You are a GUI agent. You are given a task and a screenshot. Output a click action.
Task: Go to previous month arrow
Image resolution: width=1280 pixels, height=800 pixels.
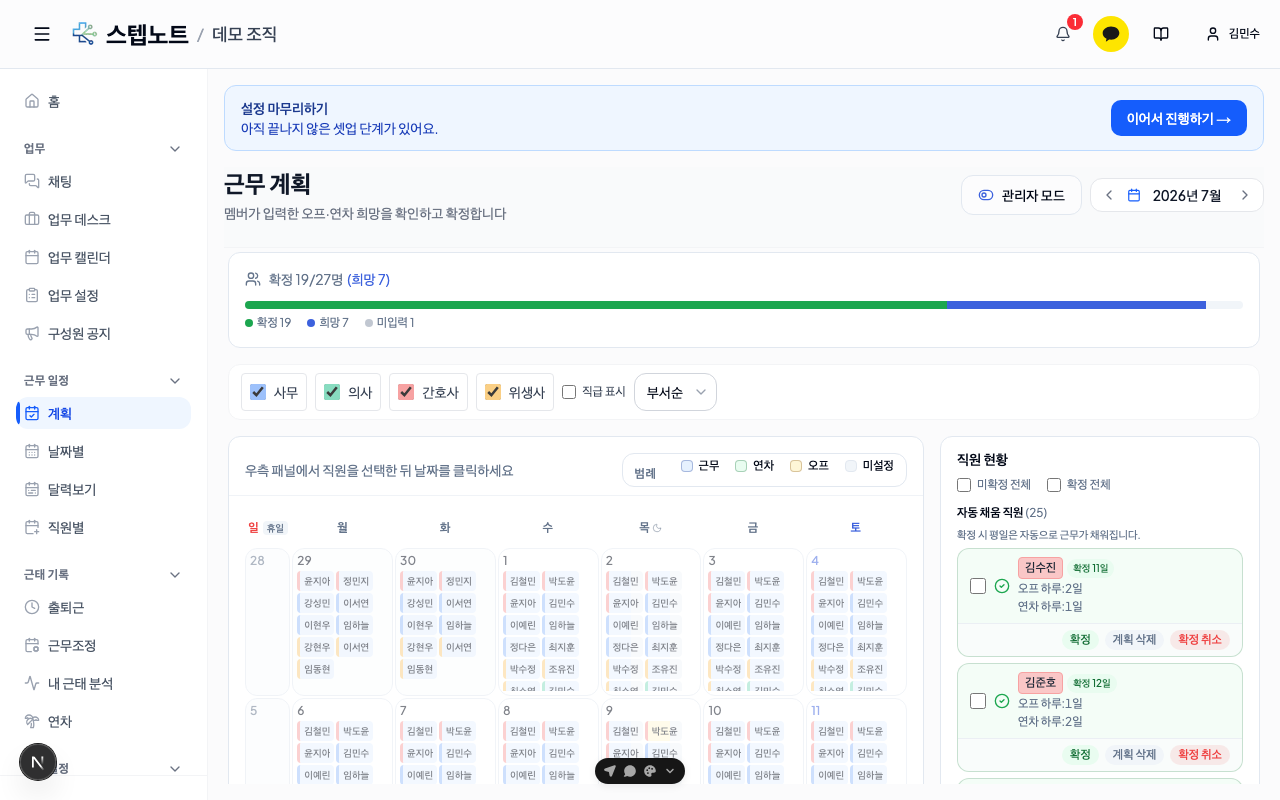coord(1109,195)
